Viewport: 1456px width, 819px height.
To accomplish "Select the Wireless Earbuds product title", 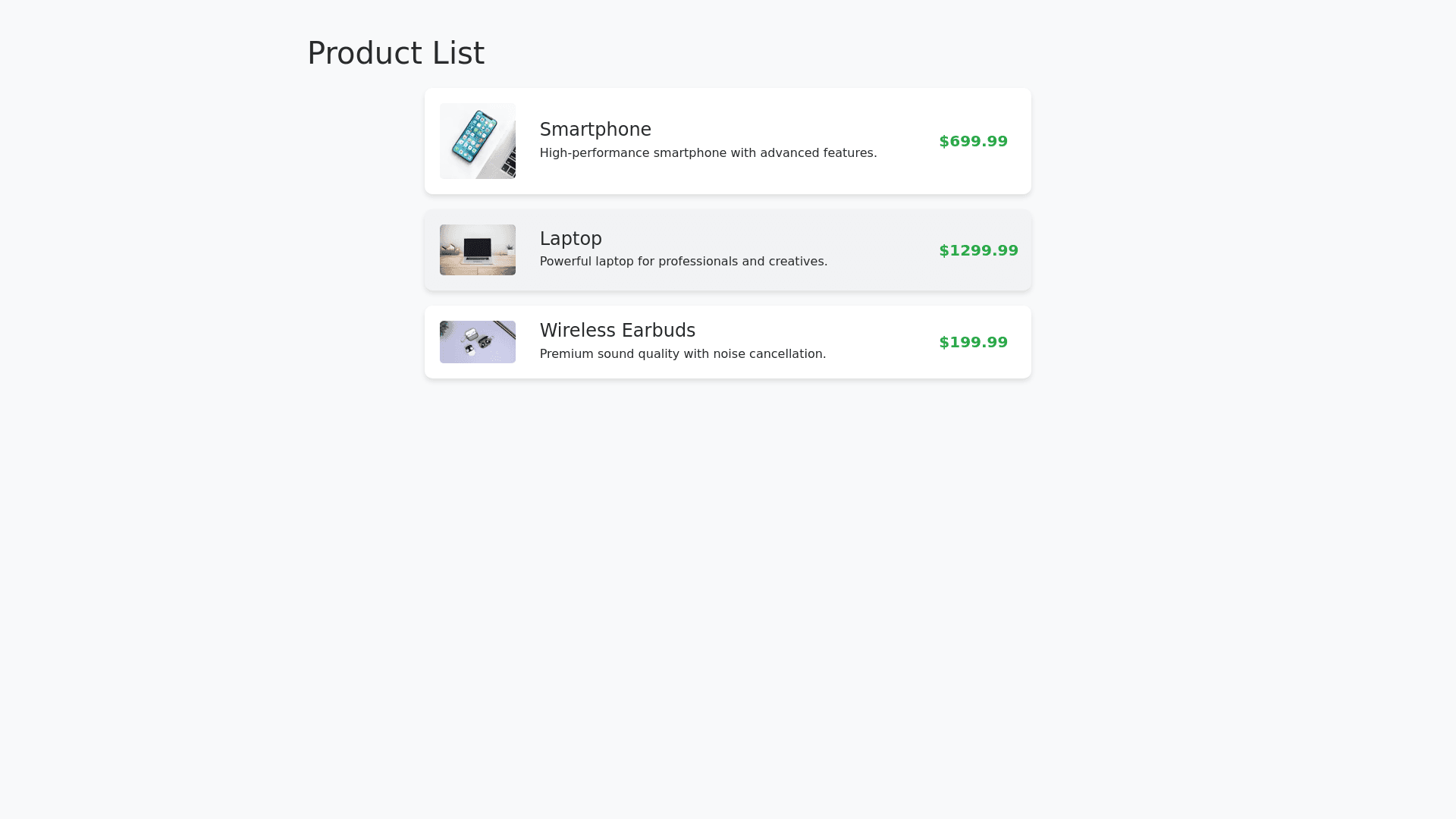I will 617,331.
